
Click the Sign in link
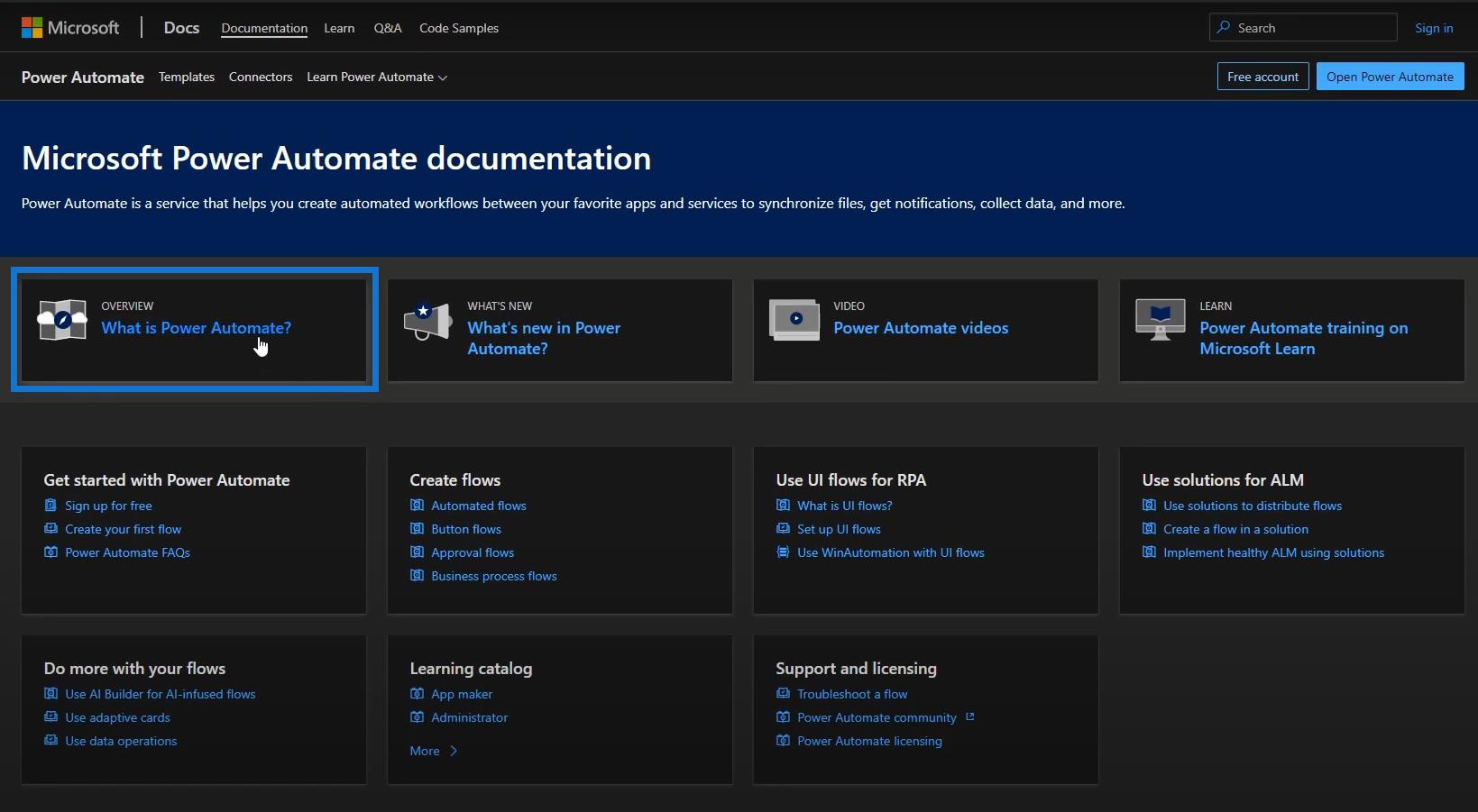pyautogui.click(x=1434, y=28)
